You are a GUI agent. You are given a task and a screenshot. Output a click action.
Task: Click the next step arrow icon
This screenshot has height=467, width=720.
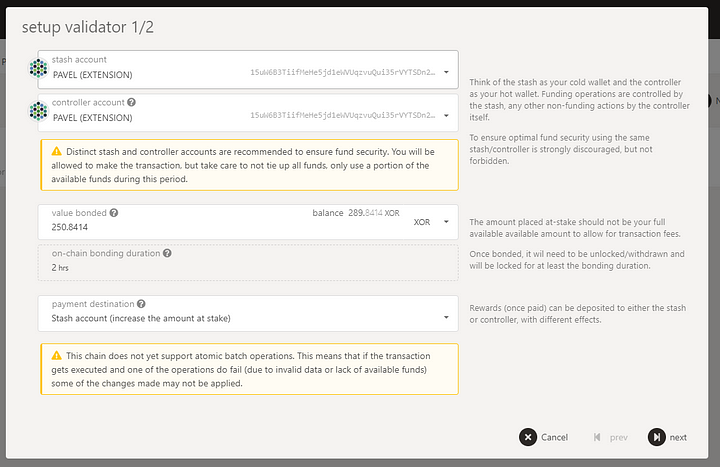(657, 437)
